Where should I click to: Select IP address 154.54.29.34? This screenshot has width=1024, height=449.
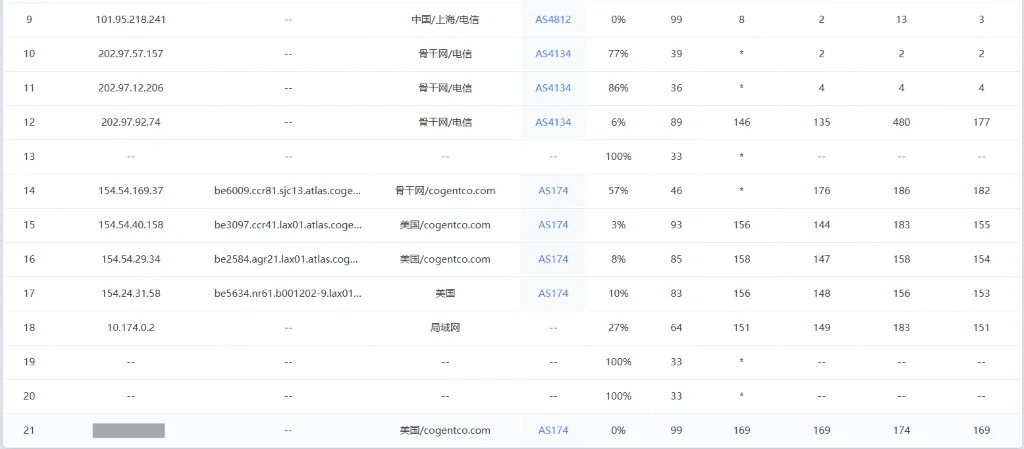[131, 259]
